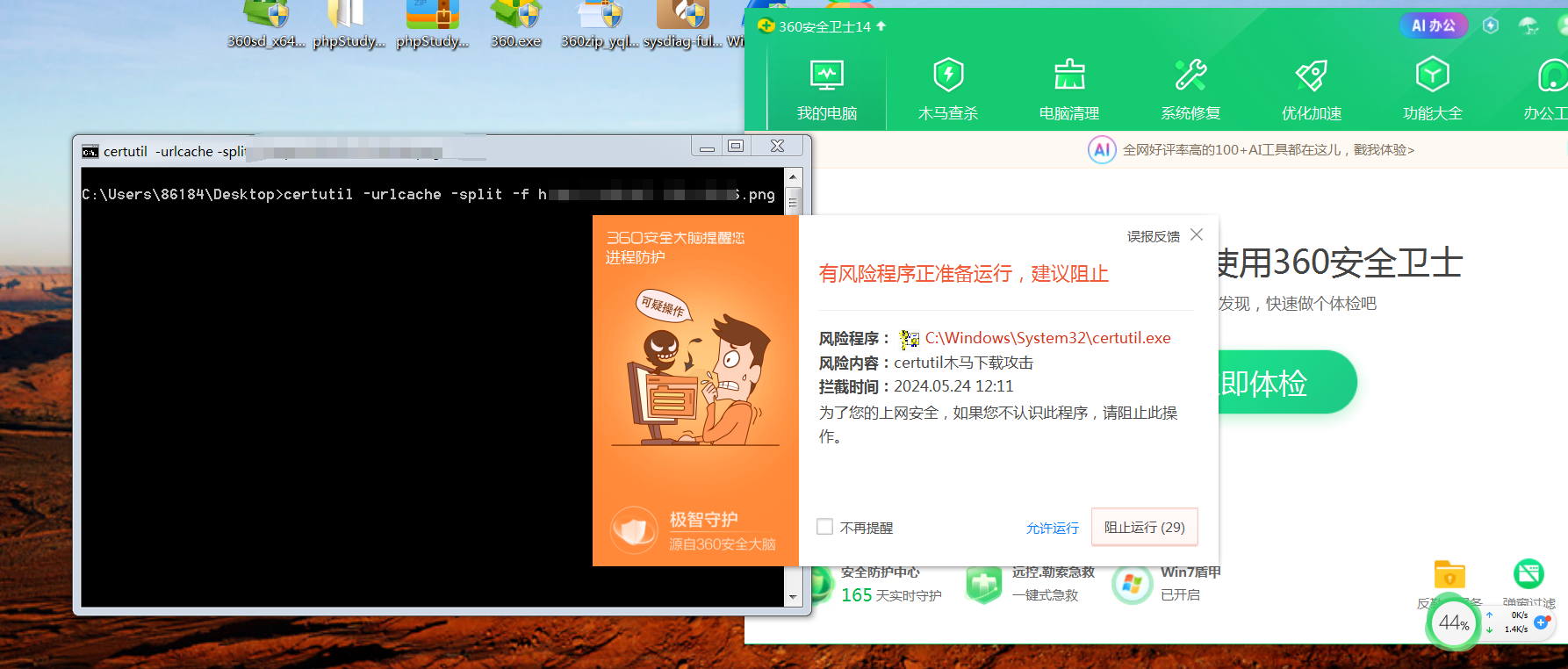
Task: Click the lightning hexagon icon in 360 title bar
Action: [x=1491, y=25]
